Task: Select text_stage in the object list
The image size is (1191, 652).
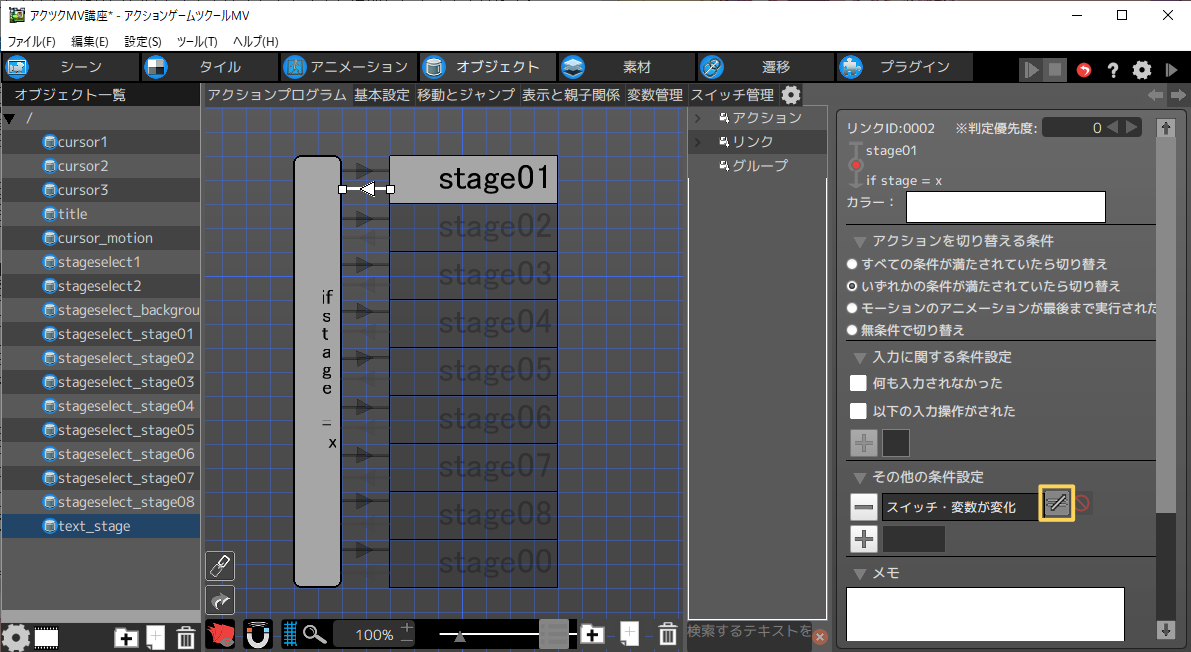Action: pyautogui.click(x=94, y=526)
